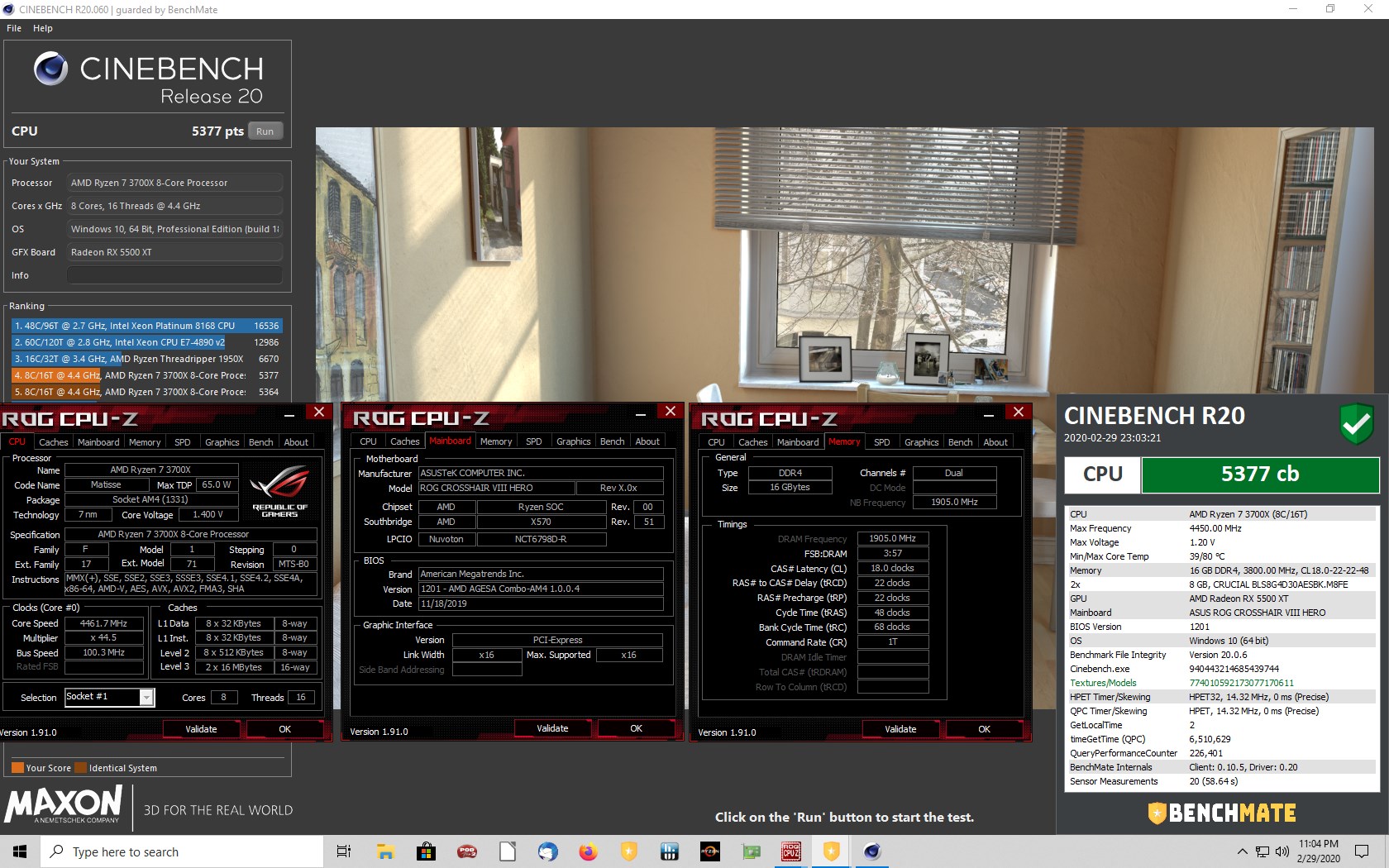Open network status in system tray
This screenshot has width=1389, height=868.
click(x=1263, y=851)
